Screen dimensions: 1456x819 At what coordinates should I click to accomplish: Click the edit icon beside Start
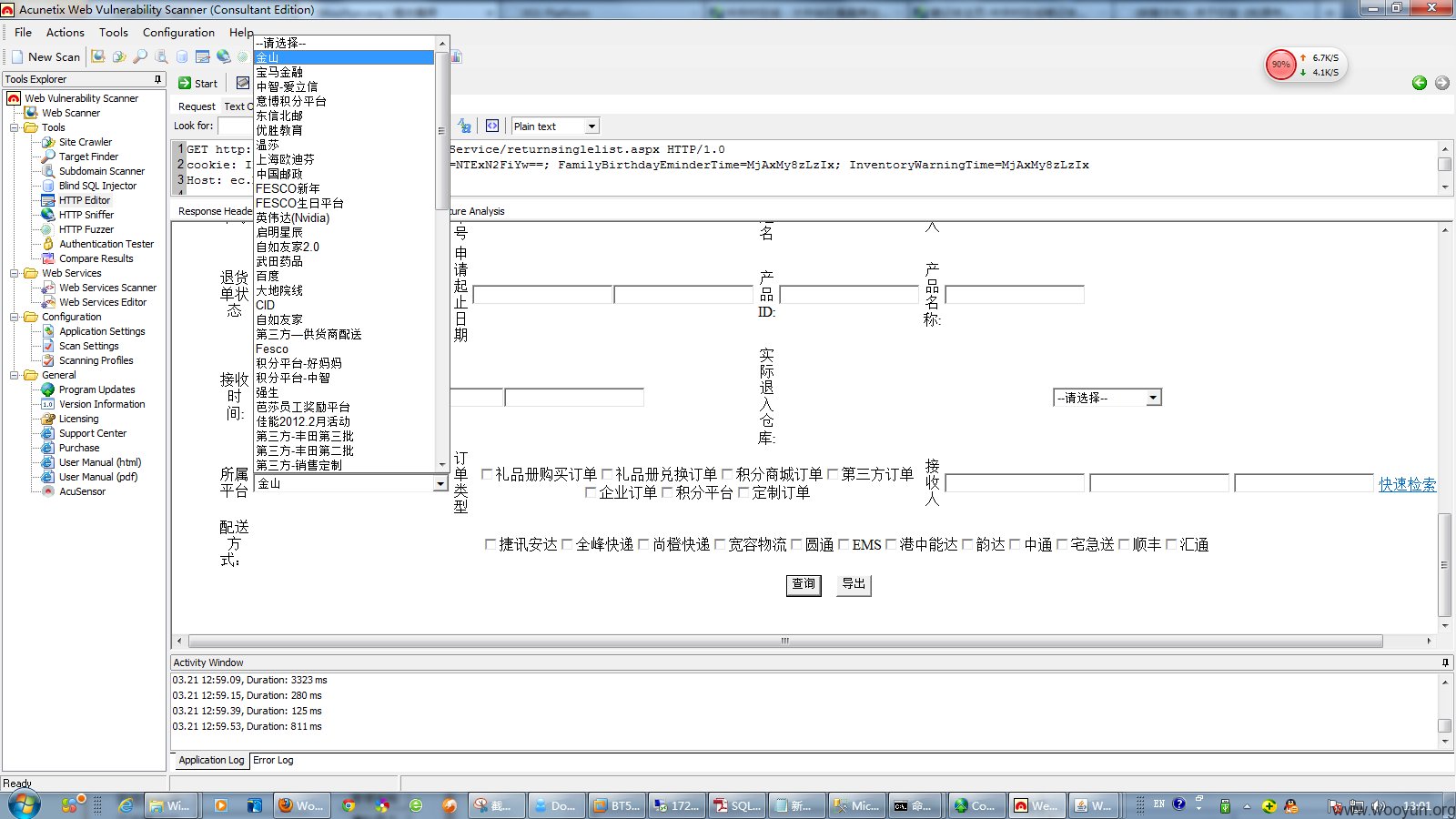point(243,83)
